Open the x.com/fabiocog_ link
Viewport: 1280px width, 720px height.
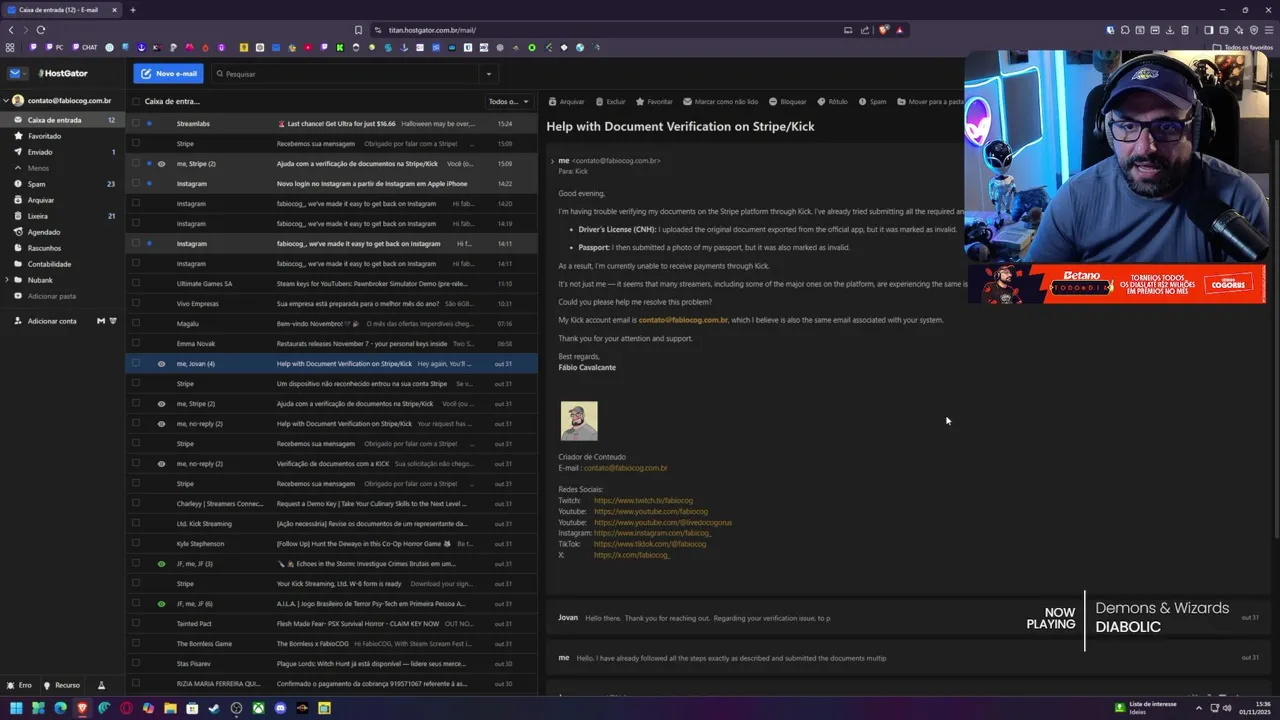tap(632, 555)
